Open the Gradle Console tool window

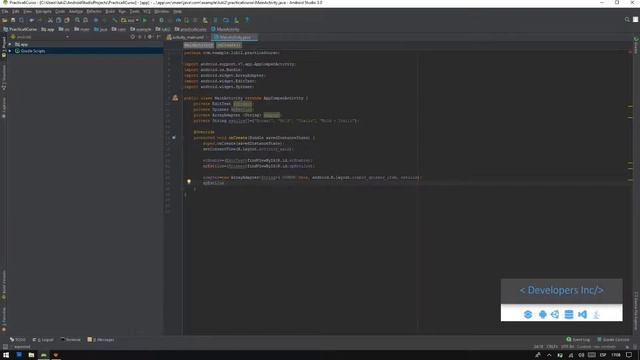(x=613, y=340)
